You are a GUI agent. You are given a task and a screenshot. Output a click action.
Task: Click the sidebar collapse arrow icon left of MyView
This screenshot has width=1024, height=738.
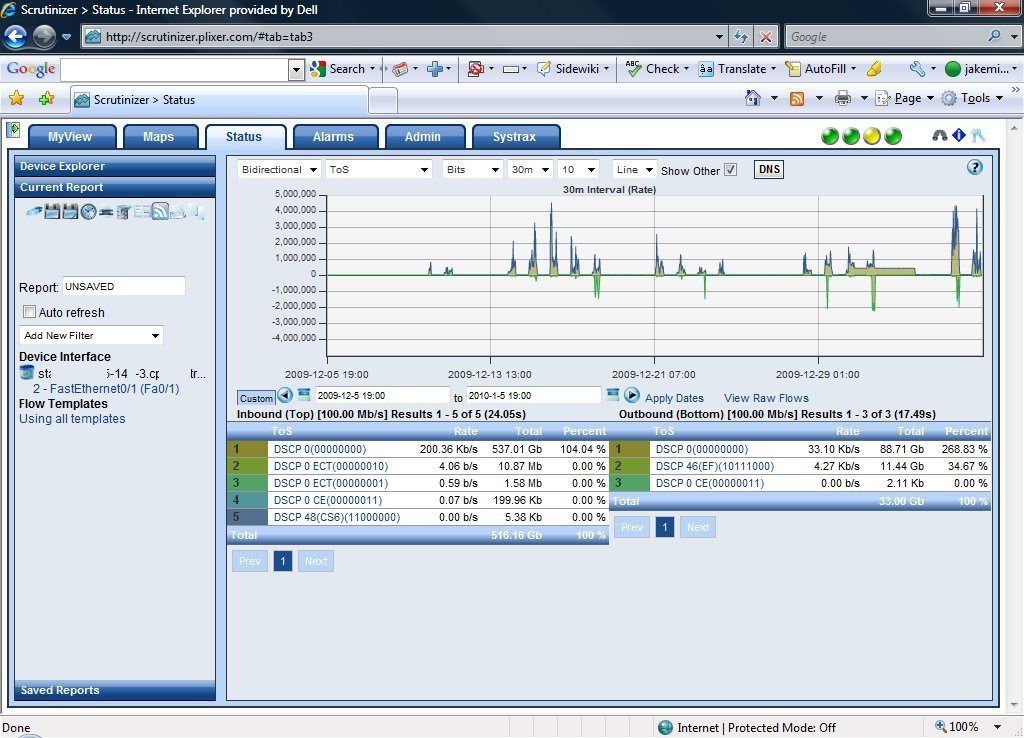pyautogui.click(x=13, y=130)
